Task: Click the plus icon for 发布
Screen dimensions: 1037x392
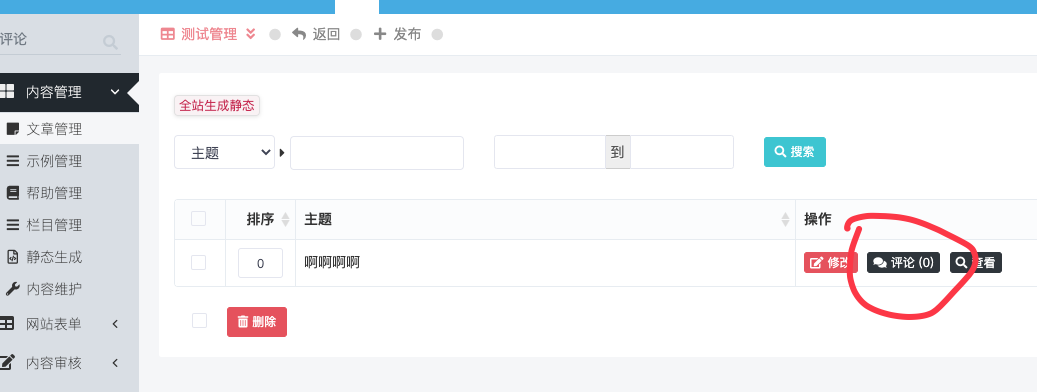Action: (380, 34)
